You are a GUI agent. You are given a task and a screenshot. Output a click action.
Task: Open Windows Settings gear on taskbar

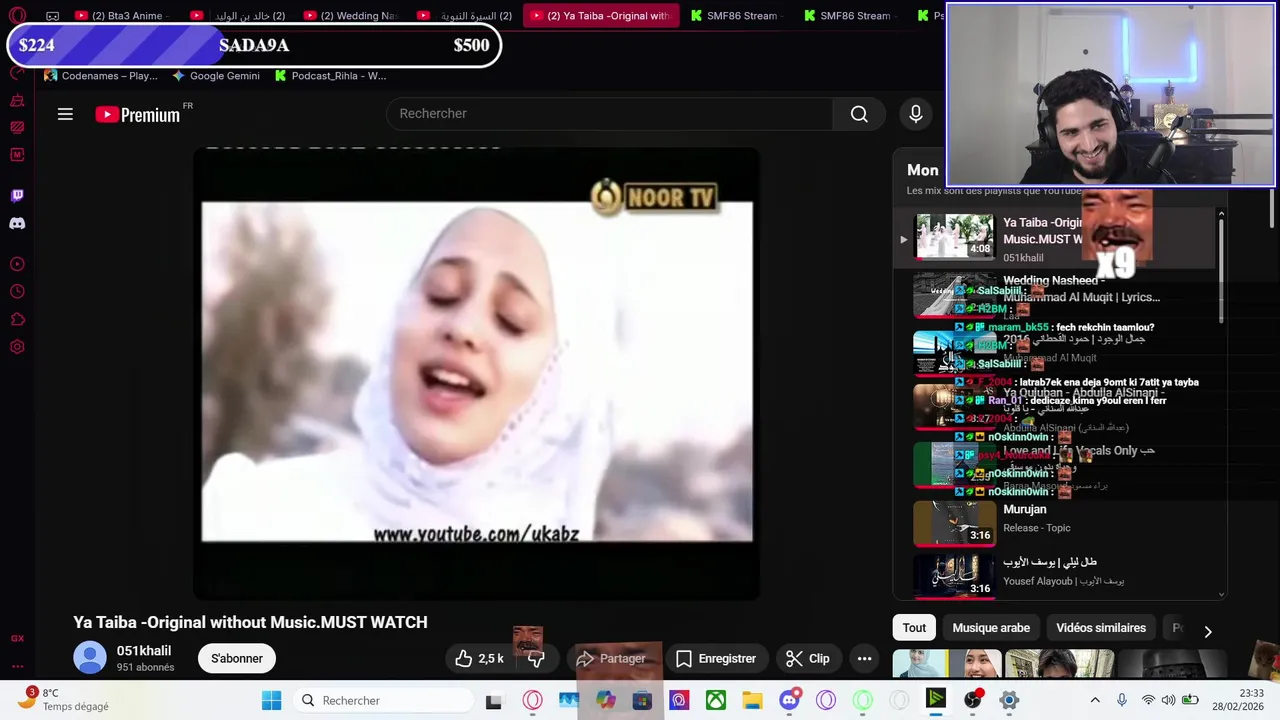pyautogui.click(x=1009, y=701)
